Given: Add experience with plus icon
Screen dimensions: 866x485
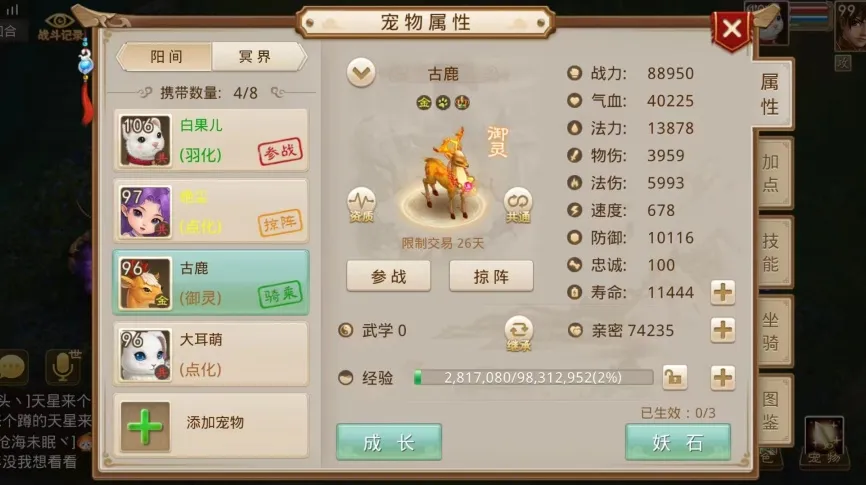Looking at the screenshot, I should point(722,378).
